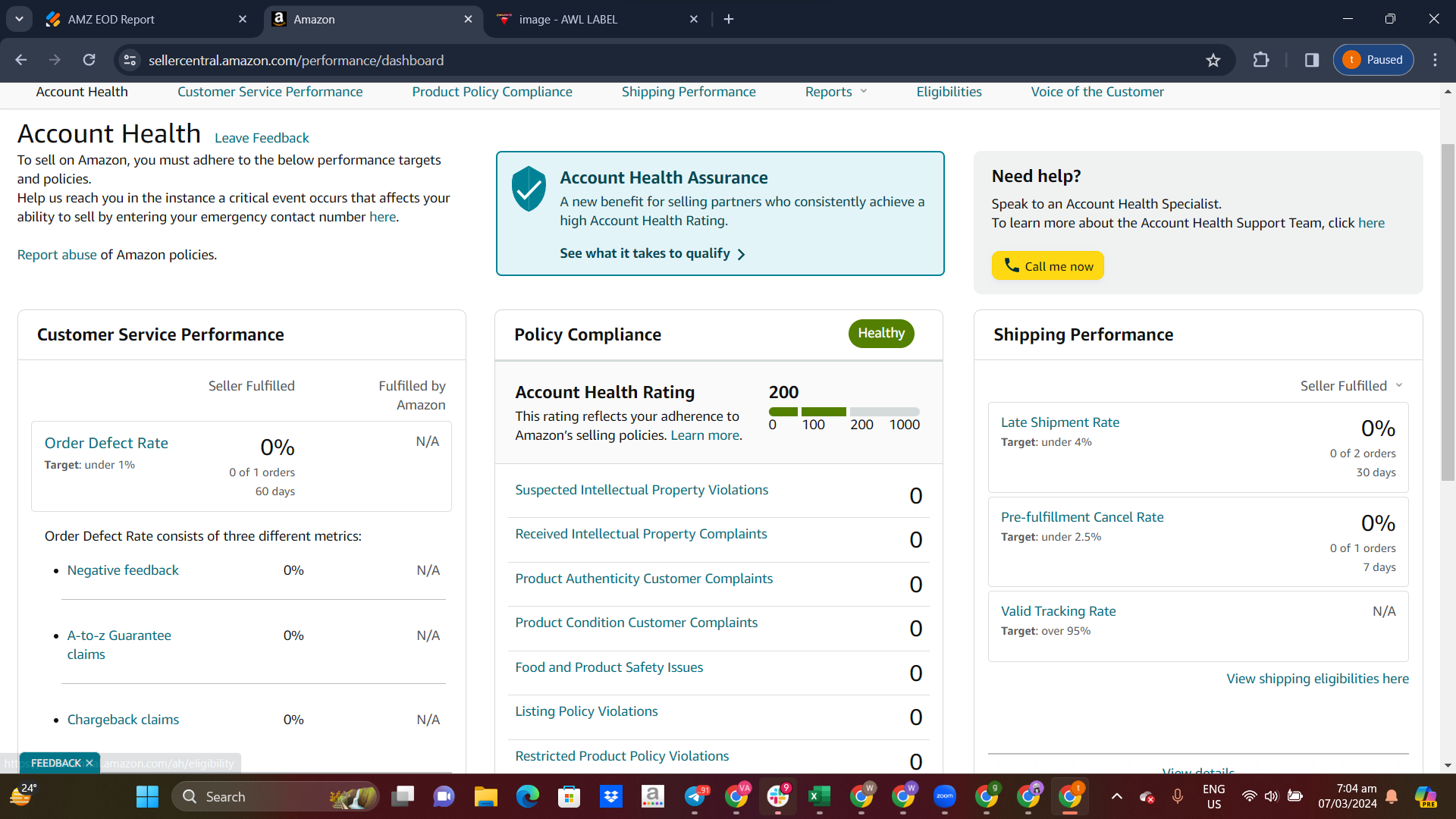Open the Eligibilities nav tab
Viewport: 1456px width, 819px height.
click(949, 92)
